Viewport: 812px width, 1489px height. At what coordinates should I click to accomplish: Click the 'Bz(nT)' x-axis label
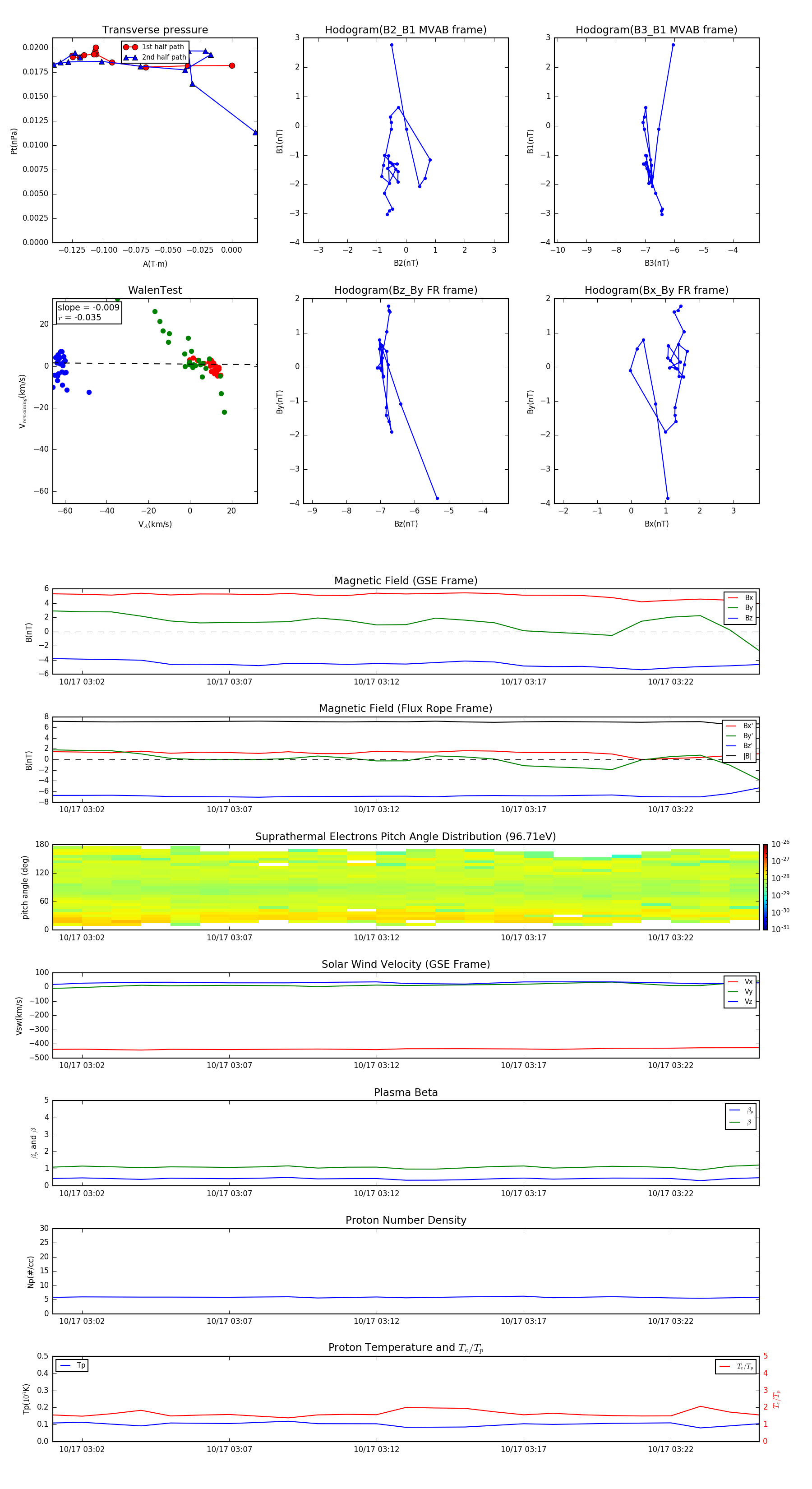[406, 524]
